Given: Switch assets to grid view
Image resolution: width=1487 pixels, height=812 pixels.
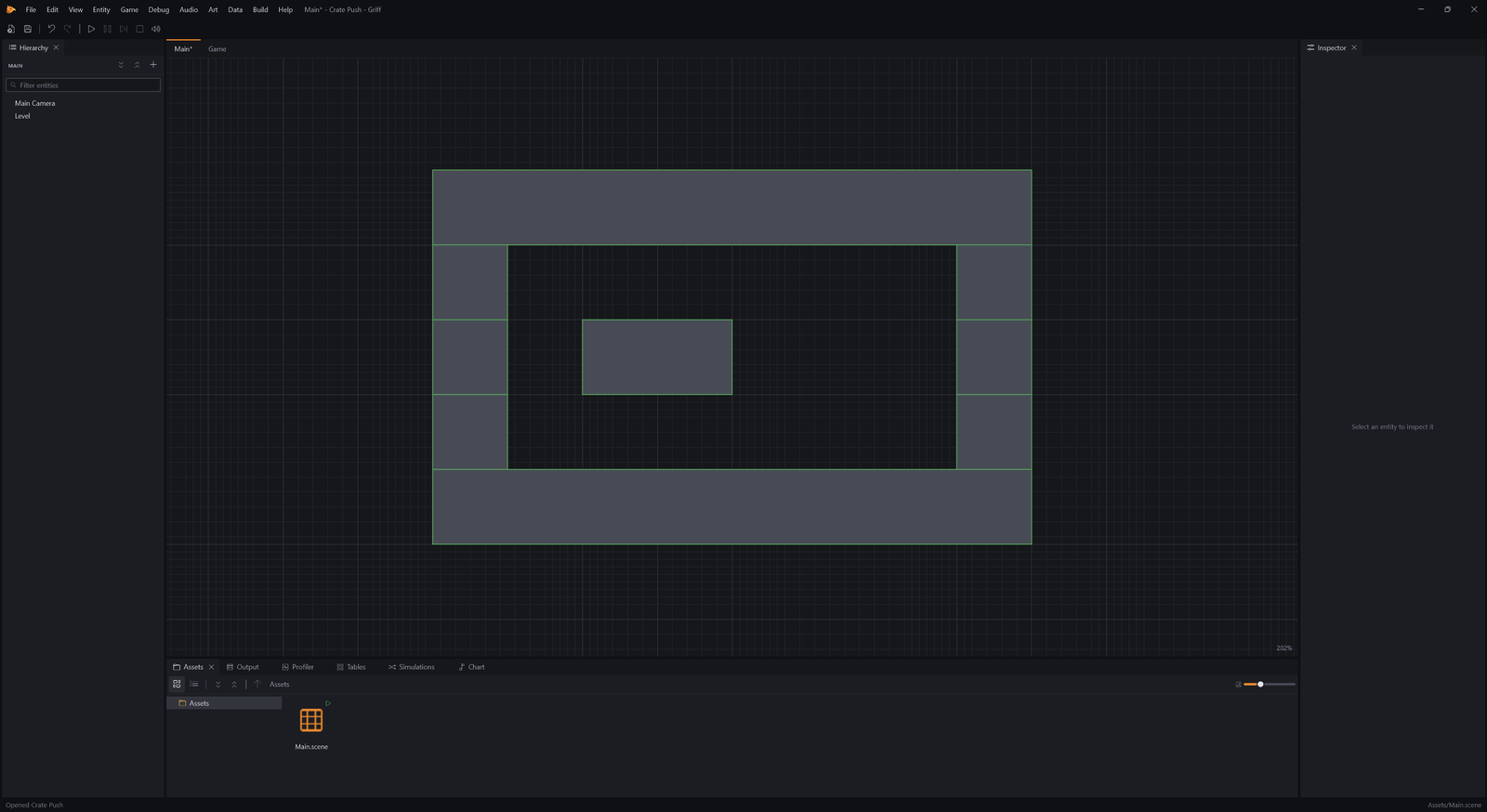Looking at the screenshot, I should tap(177, 684).
